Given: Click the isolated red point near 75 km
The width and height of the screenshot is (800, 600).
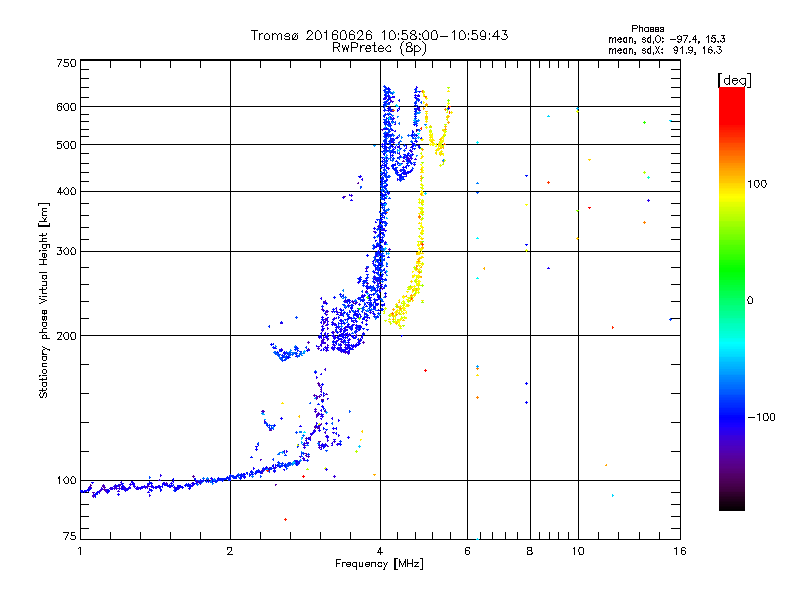Looking at the screenshot, I should pyautogui.click(x=285, y=519).
